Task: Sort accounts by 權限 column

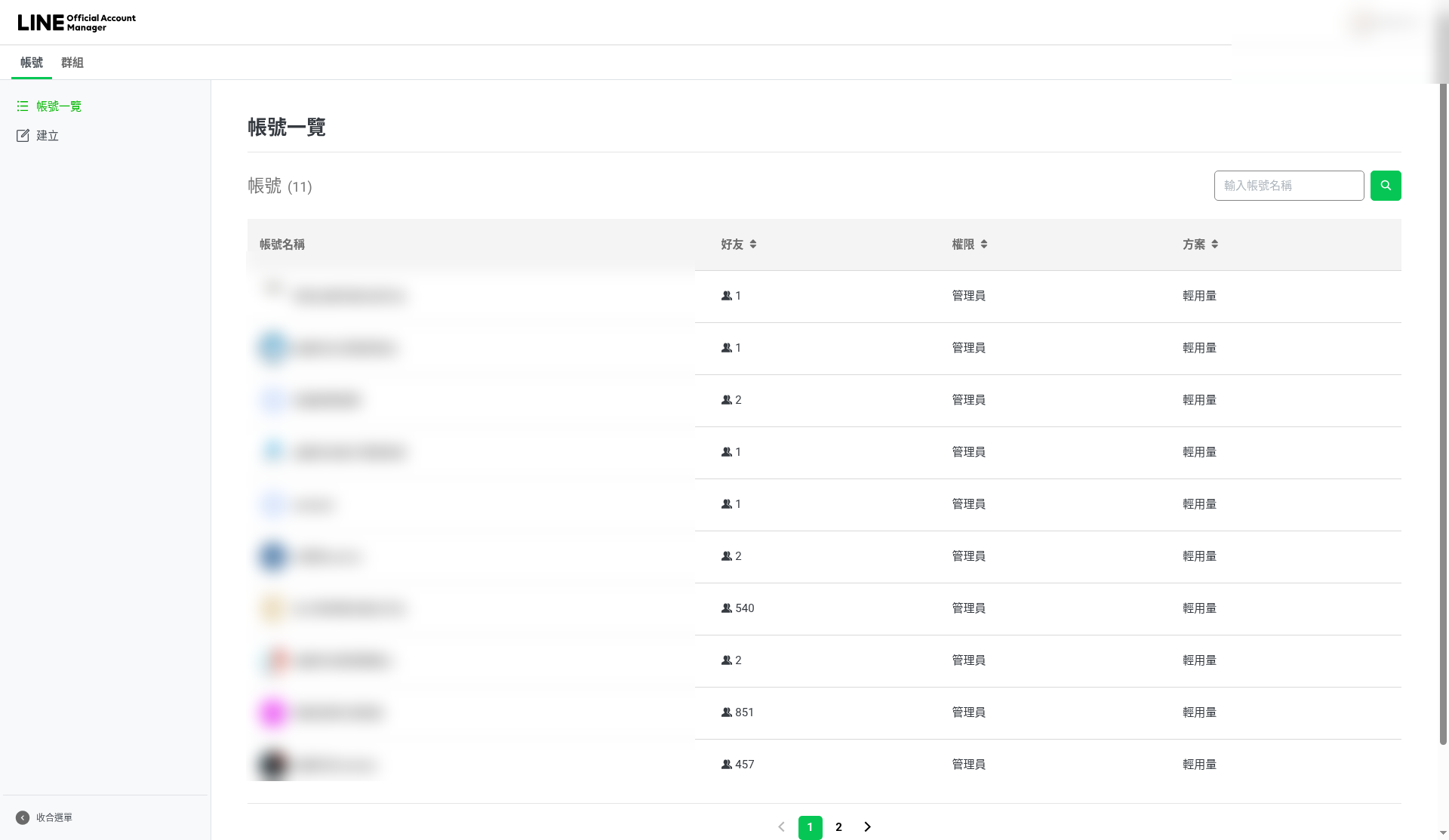Action: point(970,245)
